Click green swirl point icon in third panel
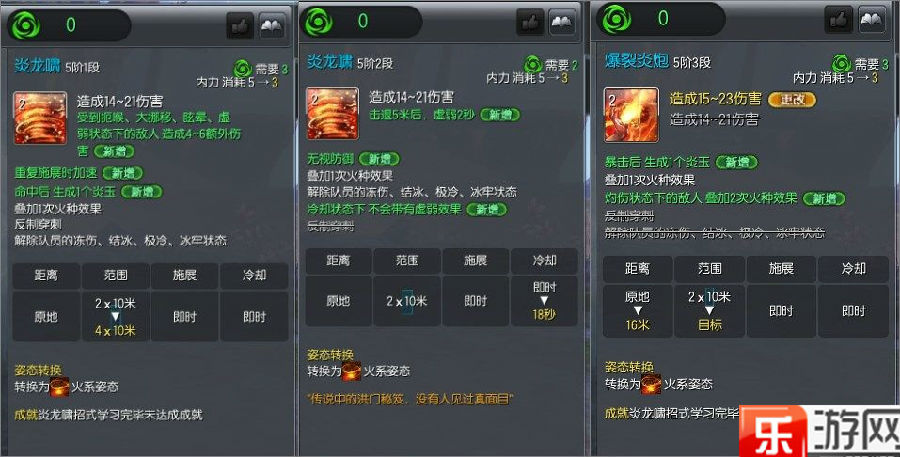 [616, 19]
